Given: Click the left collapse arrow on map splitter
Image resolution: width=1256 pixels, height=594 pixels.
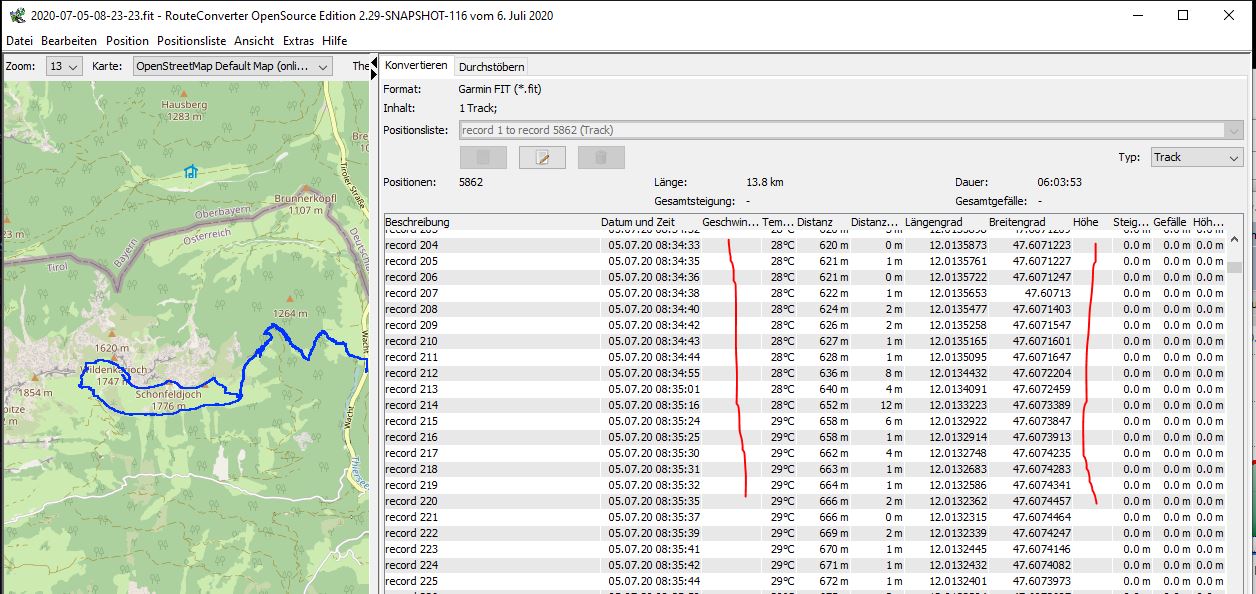Looking at the screenshot, I should pos(374,61).
